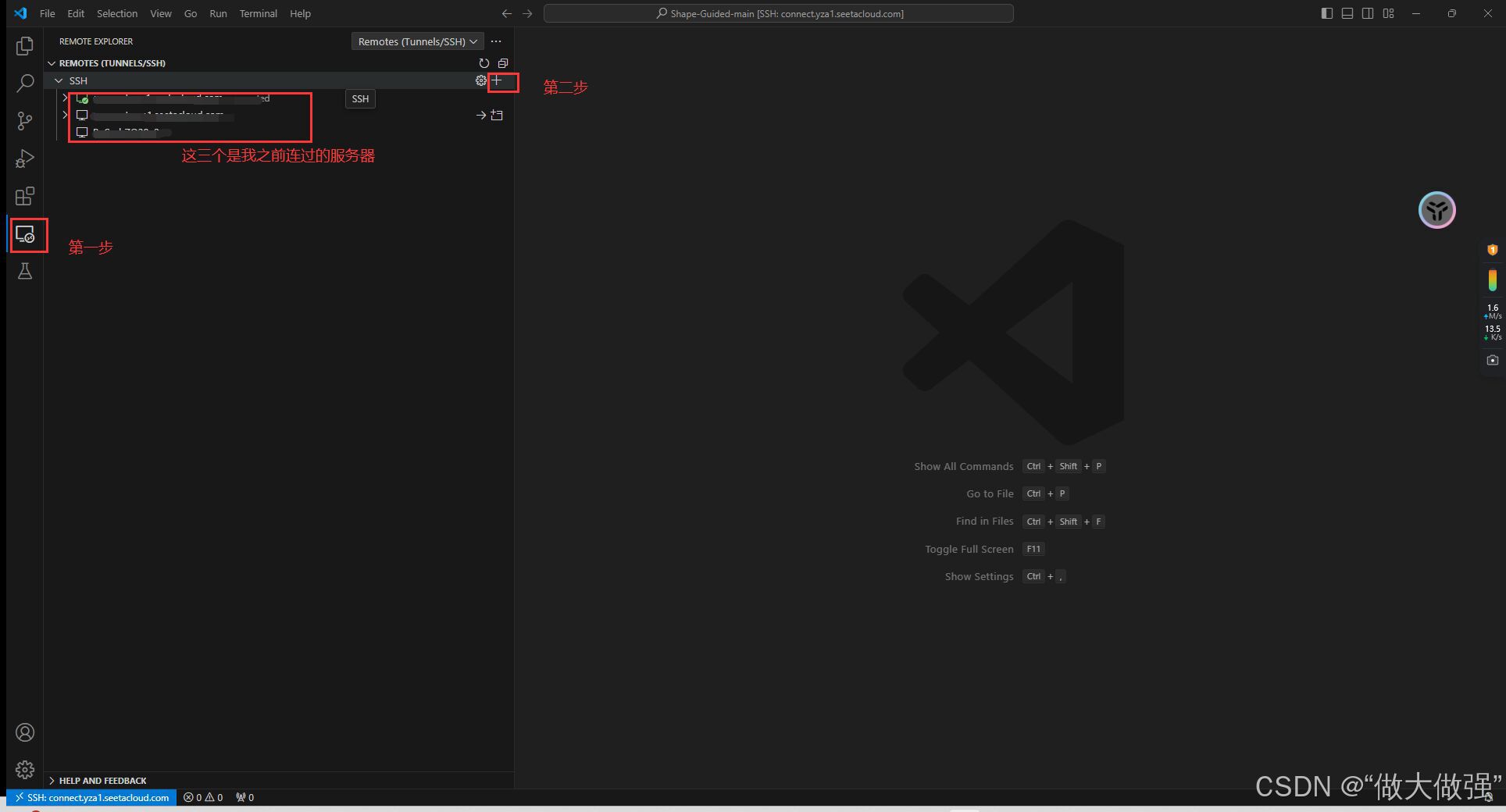
Task: Click SSH: connect.yza1.seetacloud.com status indicator
Action: 91,797
